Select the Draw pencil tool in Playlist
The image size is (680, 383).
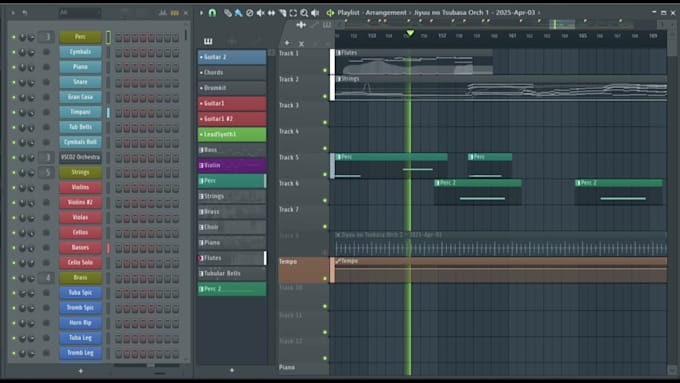point(227,13)
